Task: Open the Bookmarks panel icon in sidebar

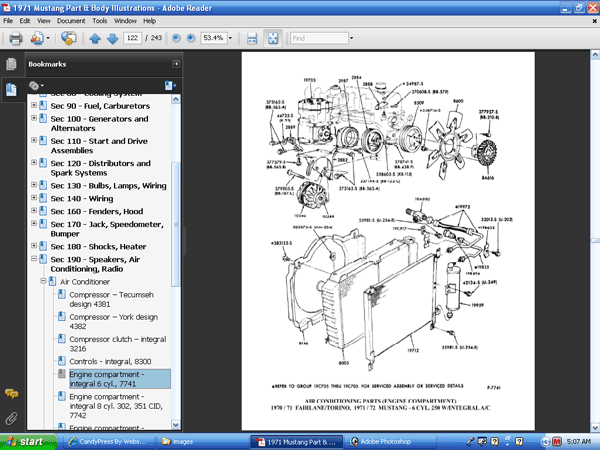Action: pos(11,90)
